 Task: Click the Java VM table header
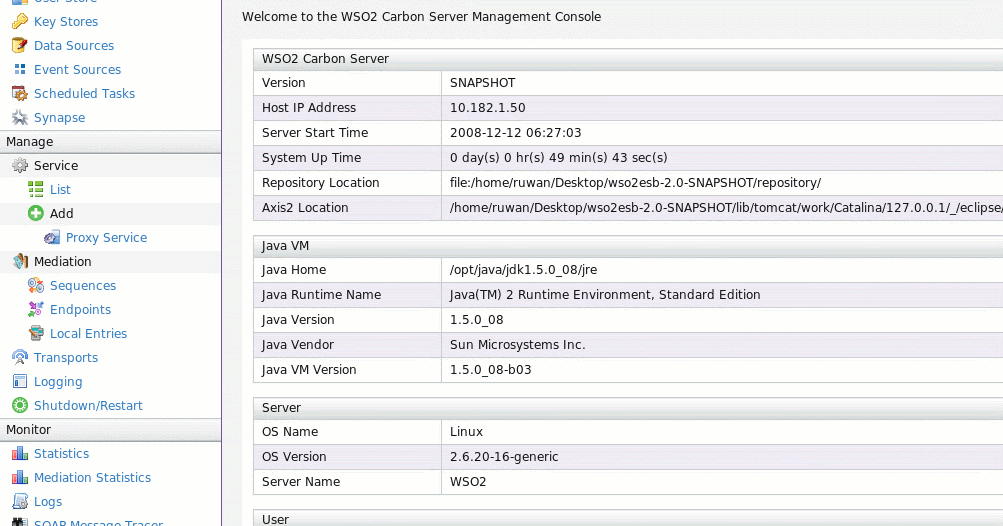[x=628, y=246]
